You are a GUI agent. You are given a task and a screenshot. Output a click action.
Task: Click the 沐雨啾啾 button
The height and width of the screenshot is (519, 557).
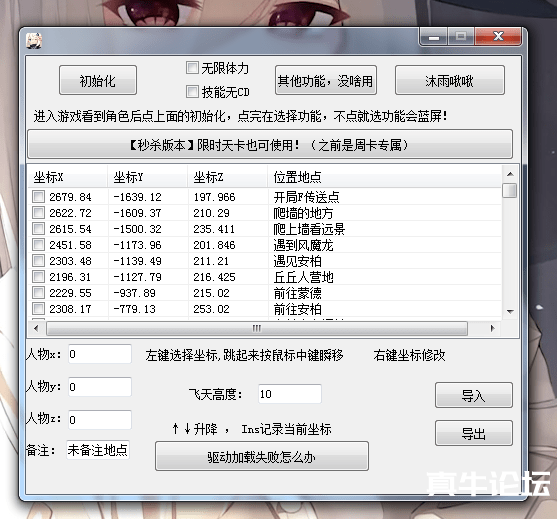click(450, 80)
